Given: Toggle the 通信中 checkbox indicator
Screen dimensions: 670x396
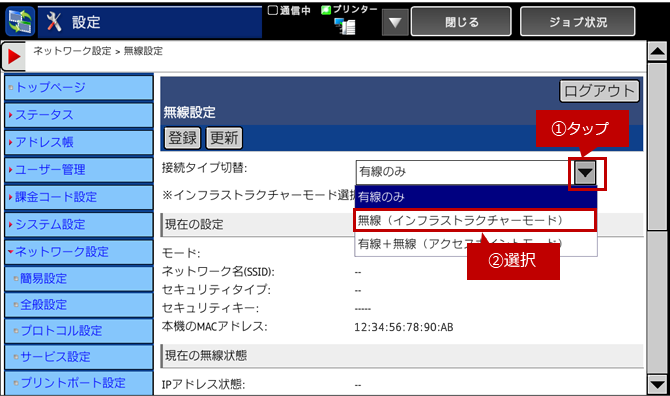Looking at the screenshot, I should [x=273, y=10].
